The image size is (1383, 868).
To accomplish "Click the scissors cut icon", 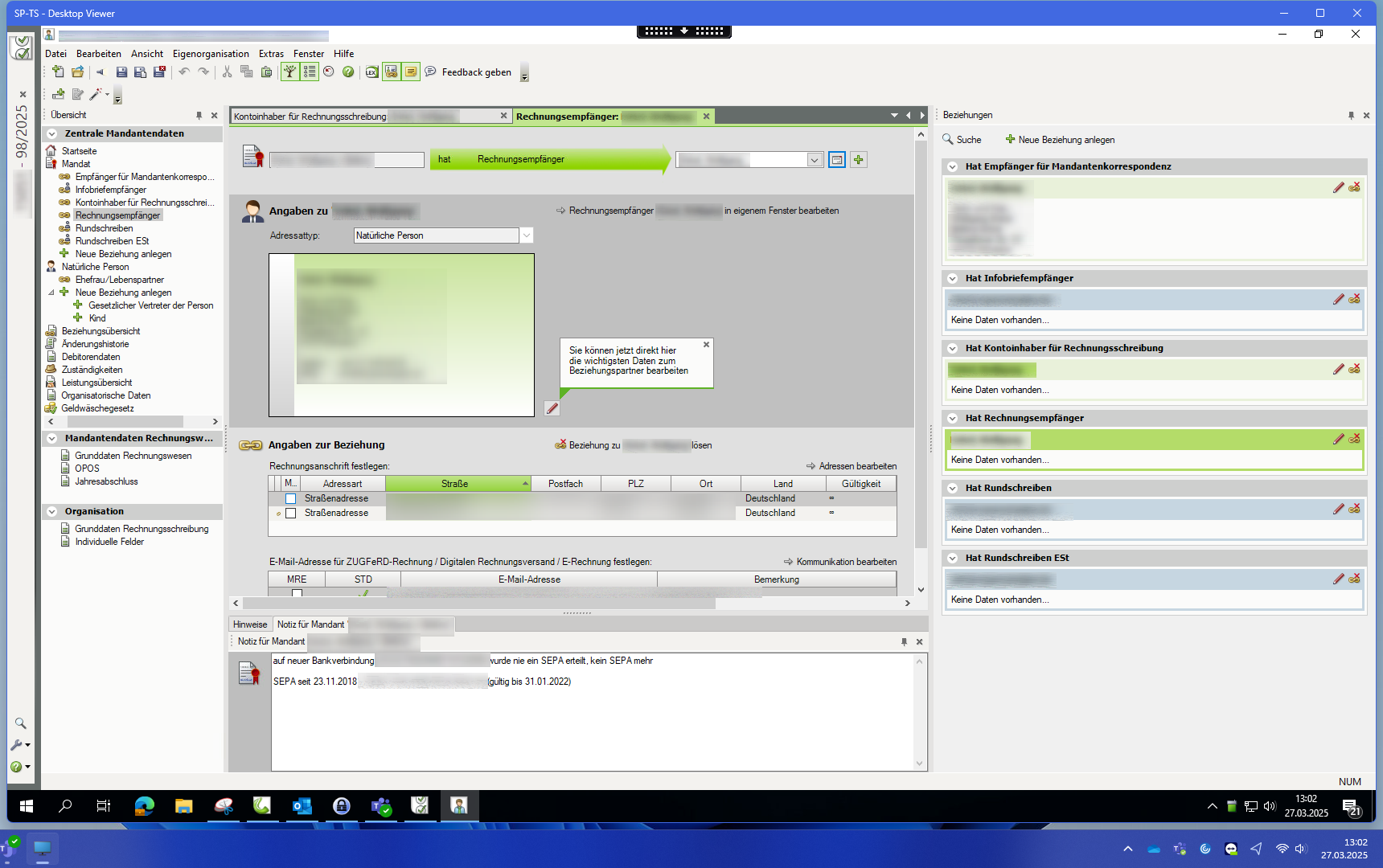I will pos(227,72).
